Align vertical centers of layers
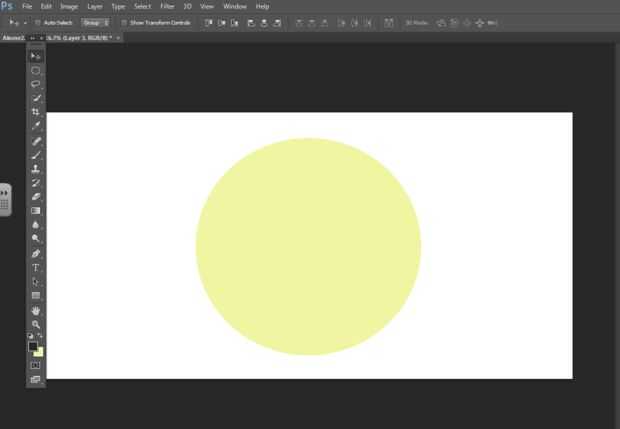 coord(221,23)
